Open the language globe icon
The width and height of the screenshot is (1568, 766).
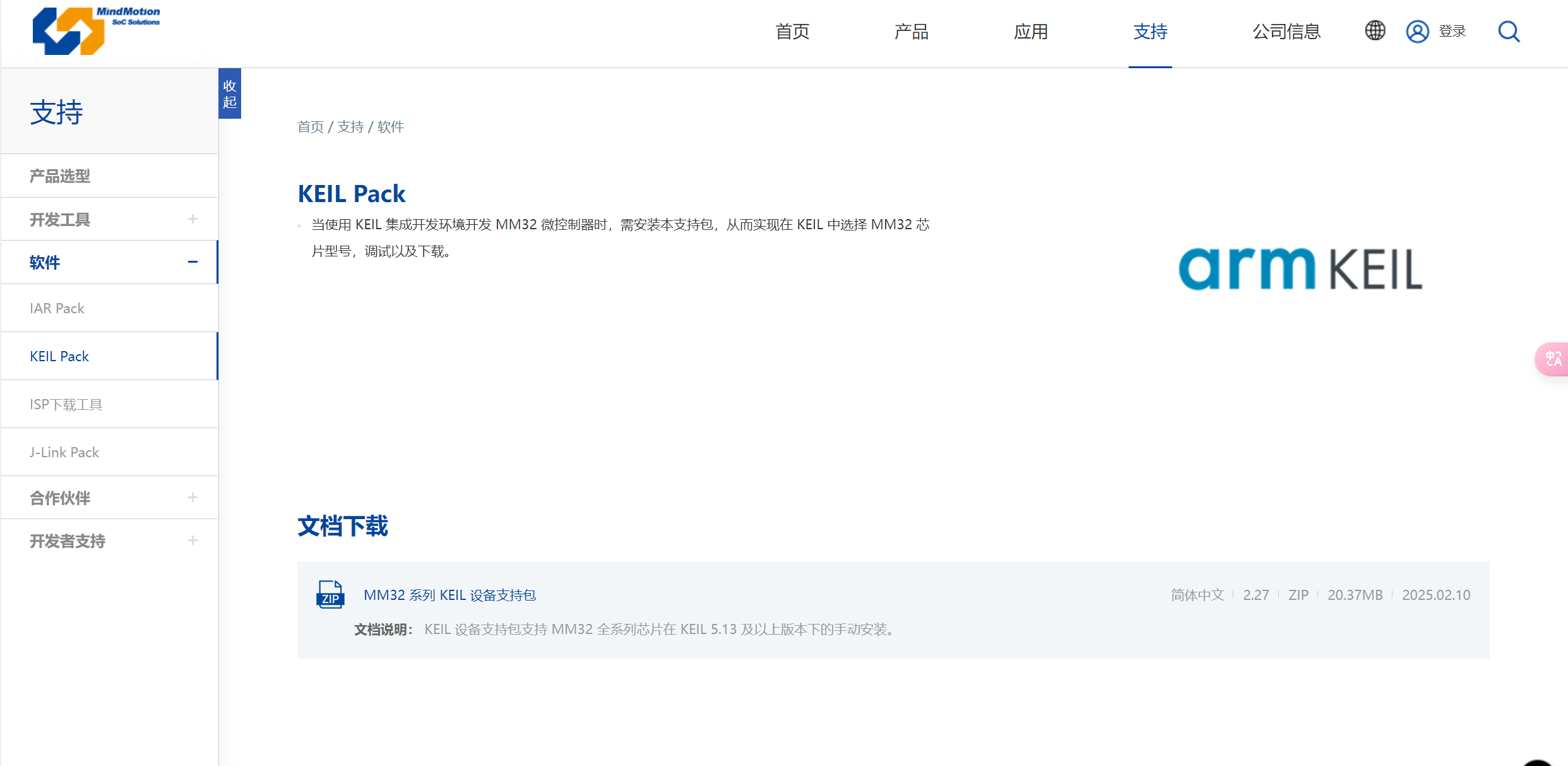[x=1375, y=31]
